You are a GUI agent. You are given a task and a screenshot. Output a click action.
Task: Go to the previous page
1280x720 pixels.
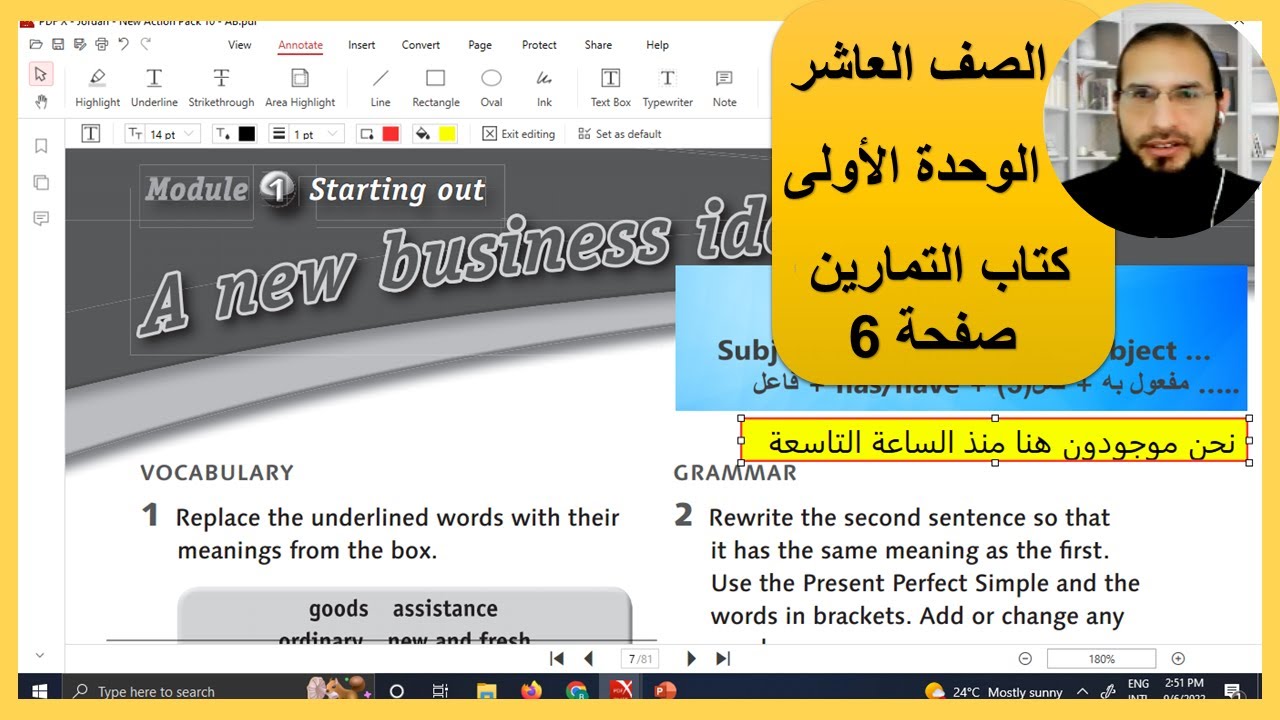(588, 658)
